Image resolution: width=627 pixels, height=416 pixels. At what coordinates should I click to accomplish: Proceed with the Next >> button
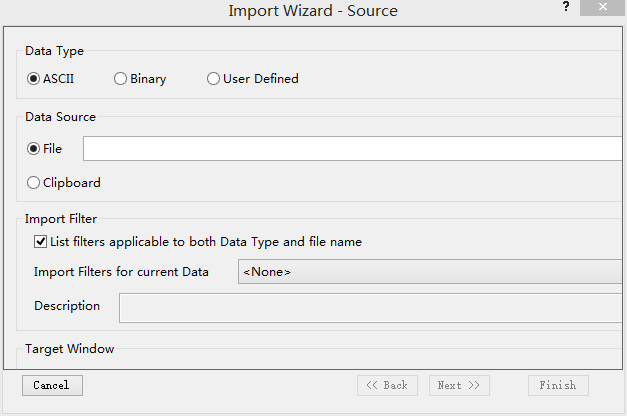pyautogui.click(x=459, y=385)
